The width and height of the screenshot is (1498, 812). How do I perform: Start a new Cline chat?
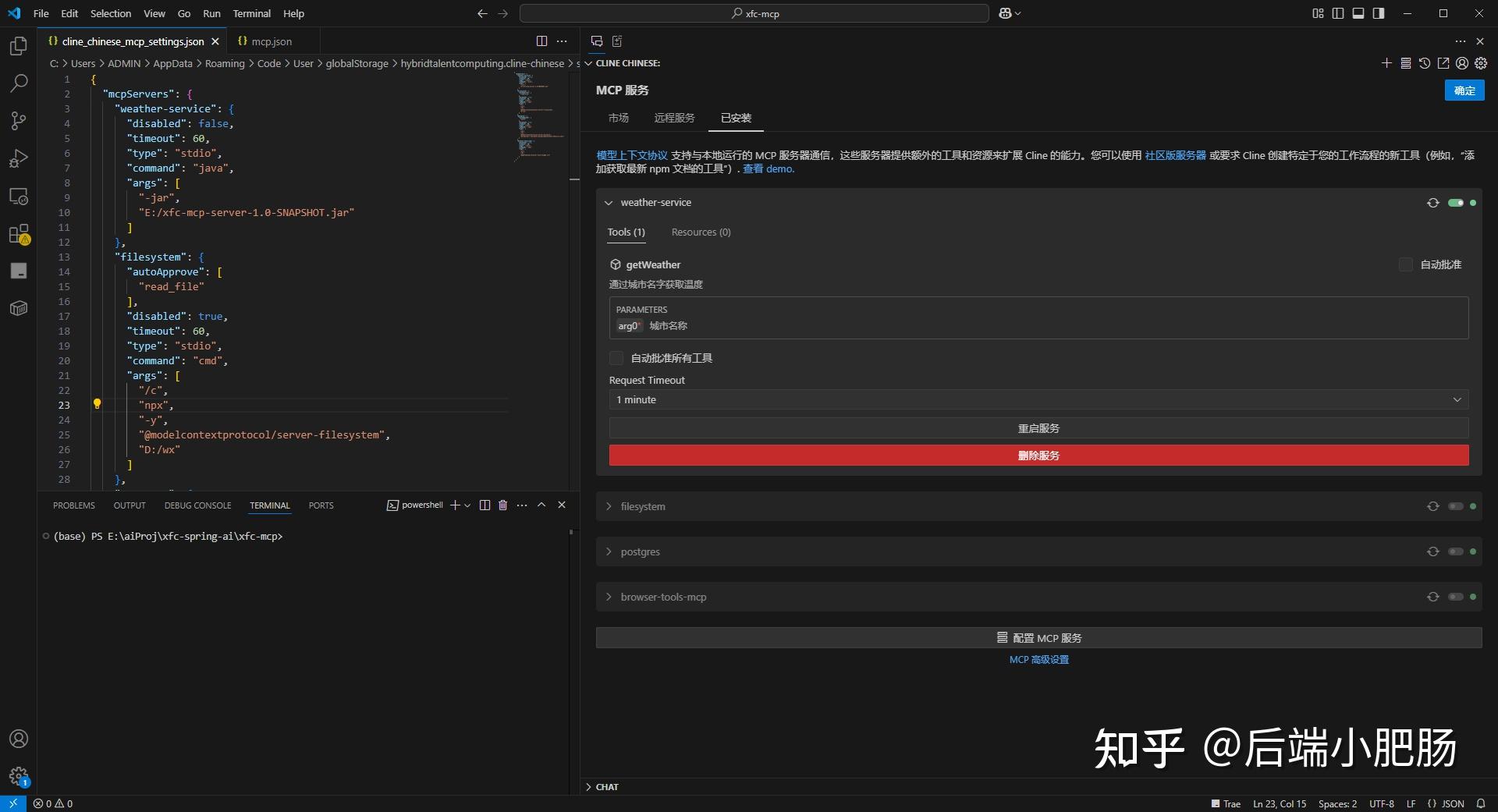(1386, 63)
